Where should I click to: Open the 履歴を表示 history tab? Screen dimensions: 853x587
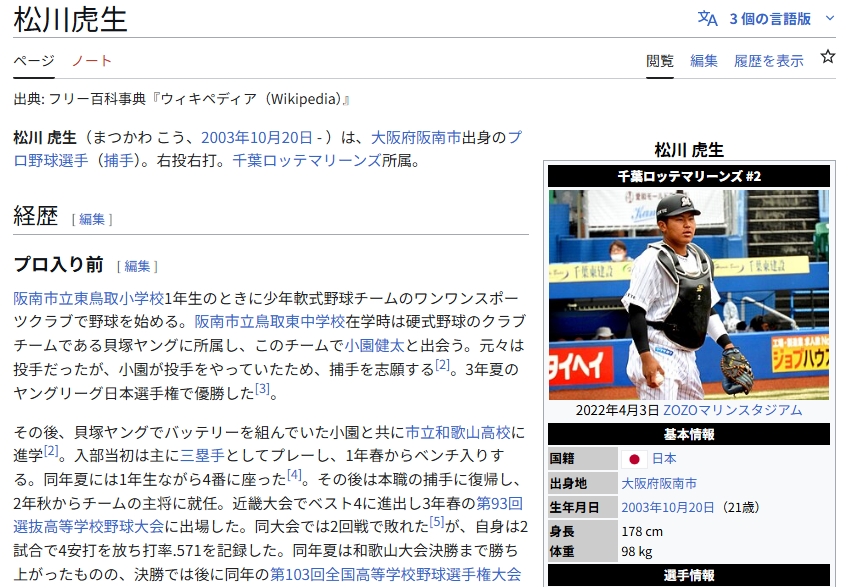pos(769,61)
